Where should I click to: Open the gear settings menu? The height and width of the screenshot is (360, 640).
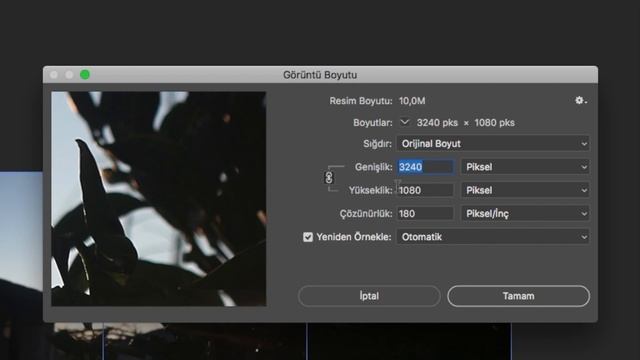[x=581, y=100]
